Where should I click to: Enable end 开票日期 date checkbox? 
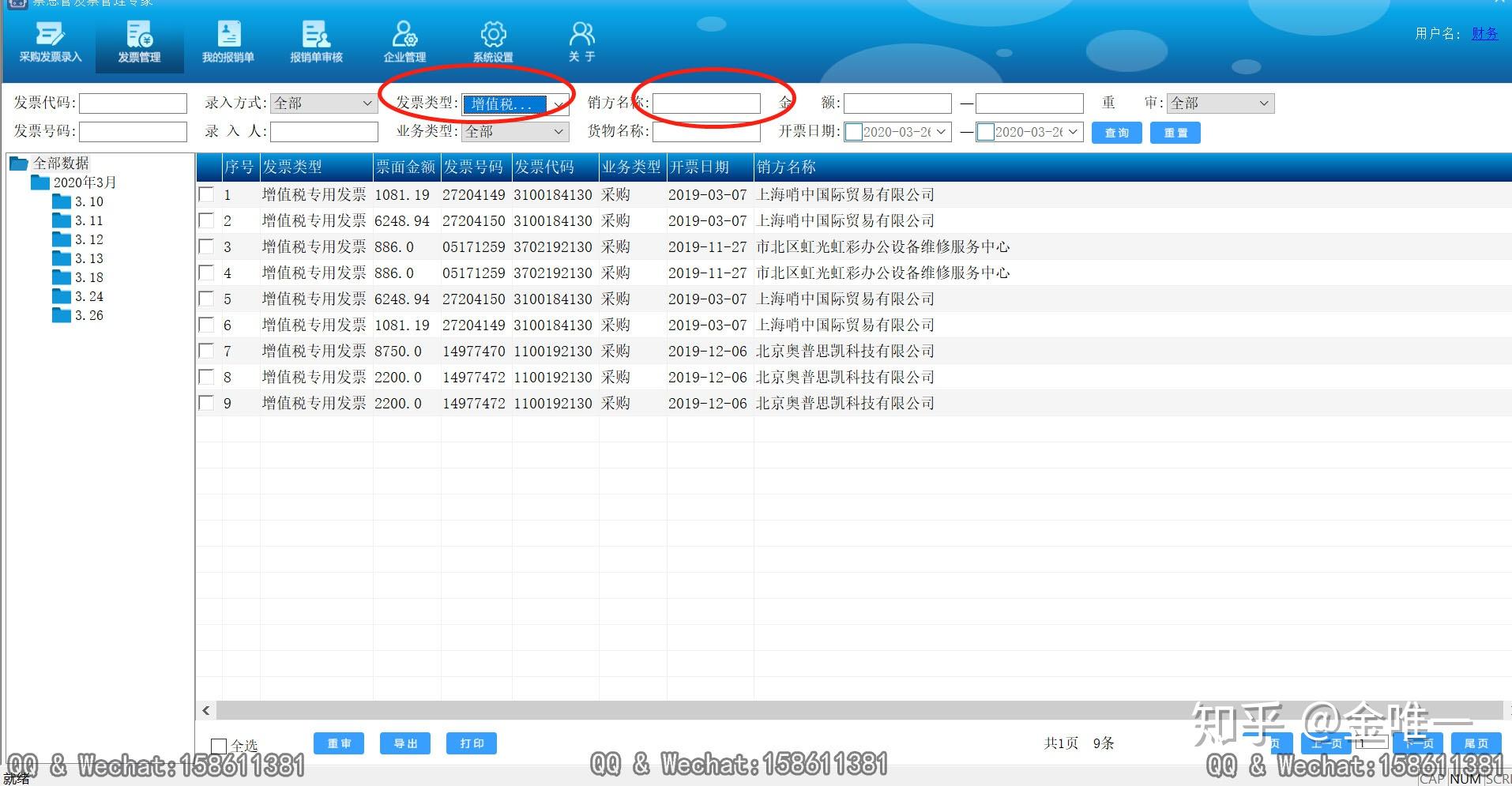985,132
